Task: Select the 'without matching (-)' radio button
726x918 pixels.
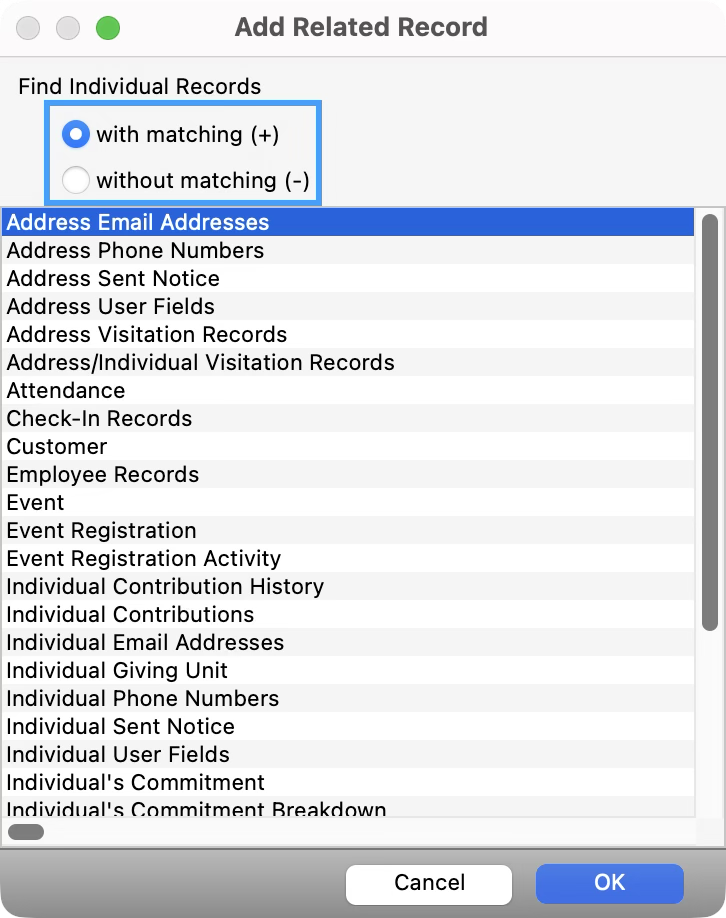Action: (76, 180)
